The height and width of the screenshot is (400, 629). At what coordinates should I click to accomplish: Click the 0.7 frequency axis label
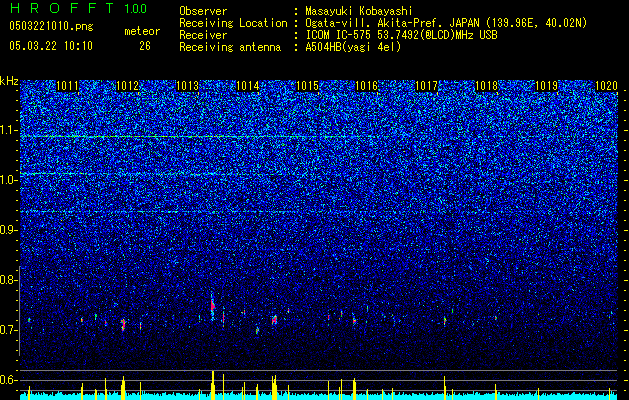(8, 330)
